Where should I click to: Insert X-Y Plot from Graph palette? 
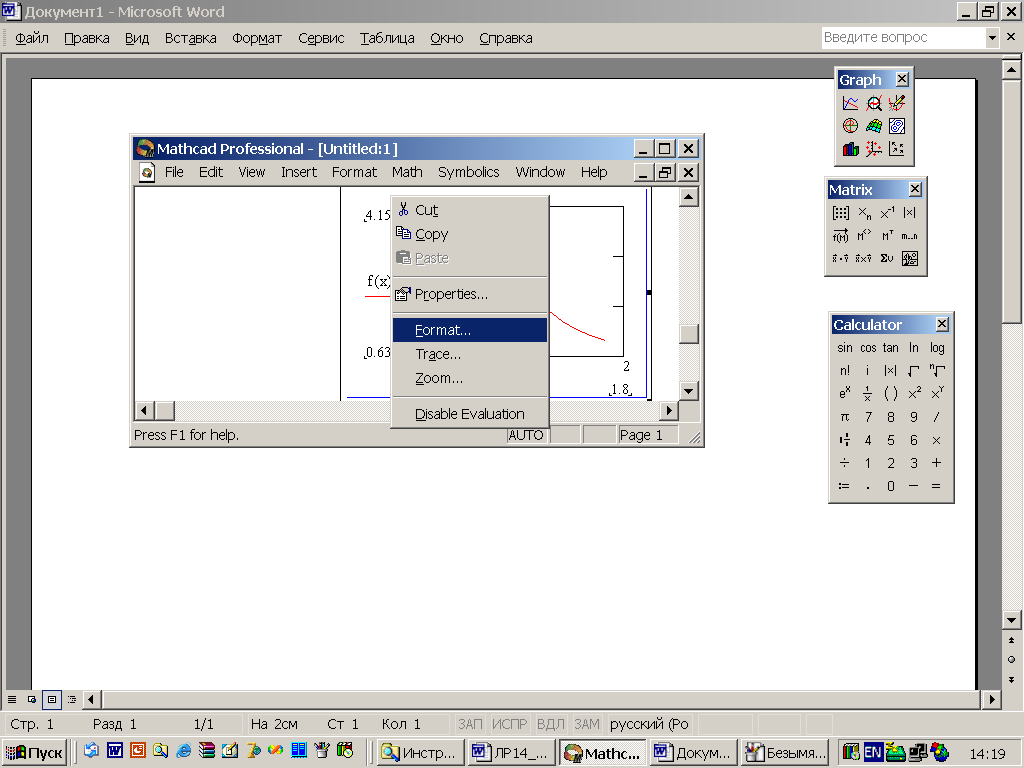tap(850, 103)
